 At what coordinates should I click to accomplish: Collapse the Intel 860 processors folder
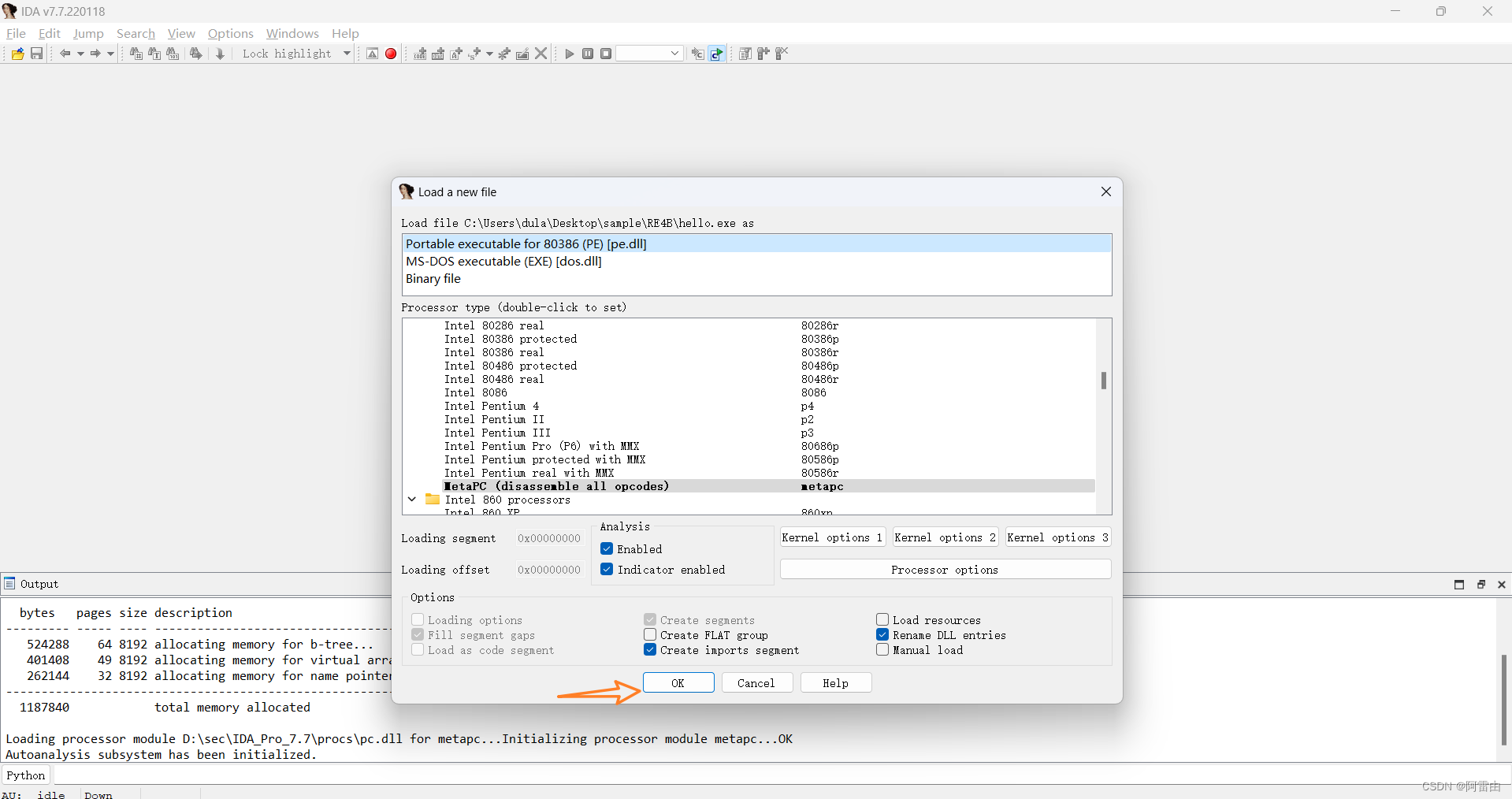(411, 500)
